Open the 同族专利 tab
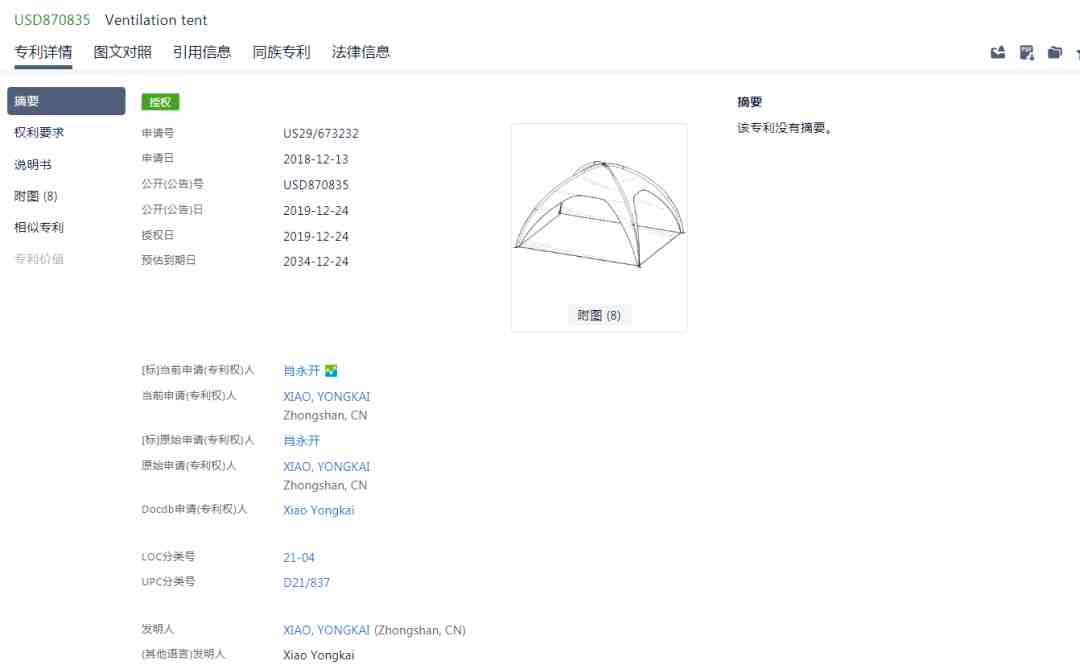Viewport: 1080px width, 665px height. [281, 52]
